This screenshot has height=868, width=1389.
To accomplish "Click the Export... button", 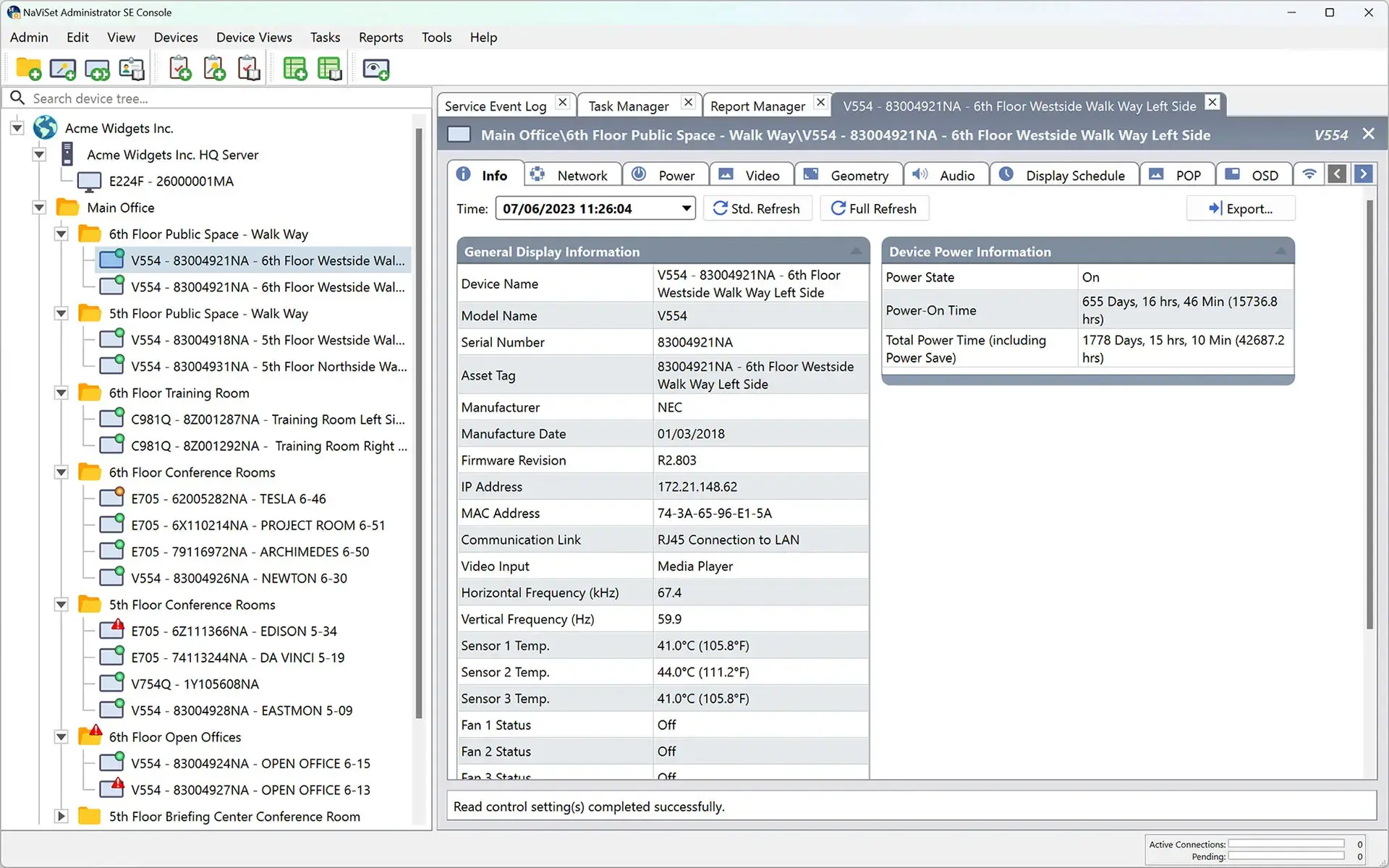I will [1241, 208].
